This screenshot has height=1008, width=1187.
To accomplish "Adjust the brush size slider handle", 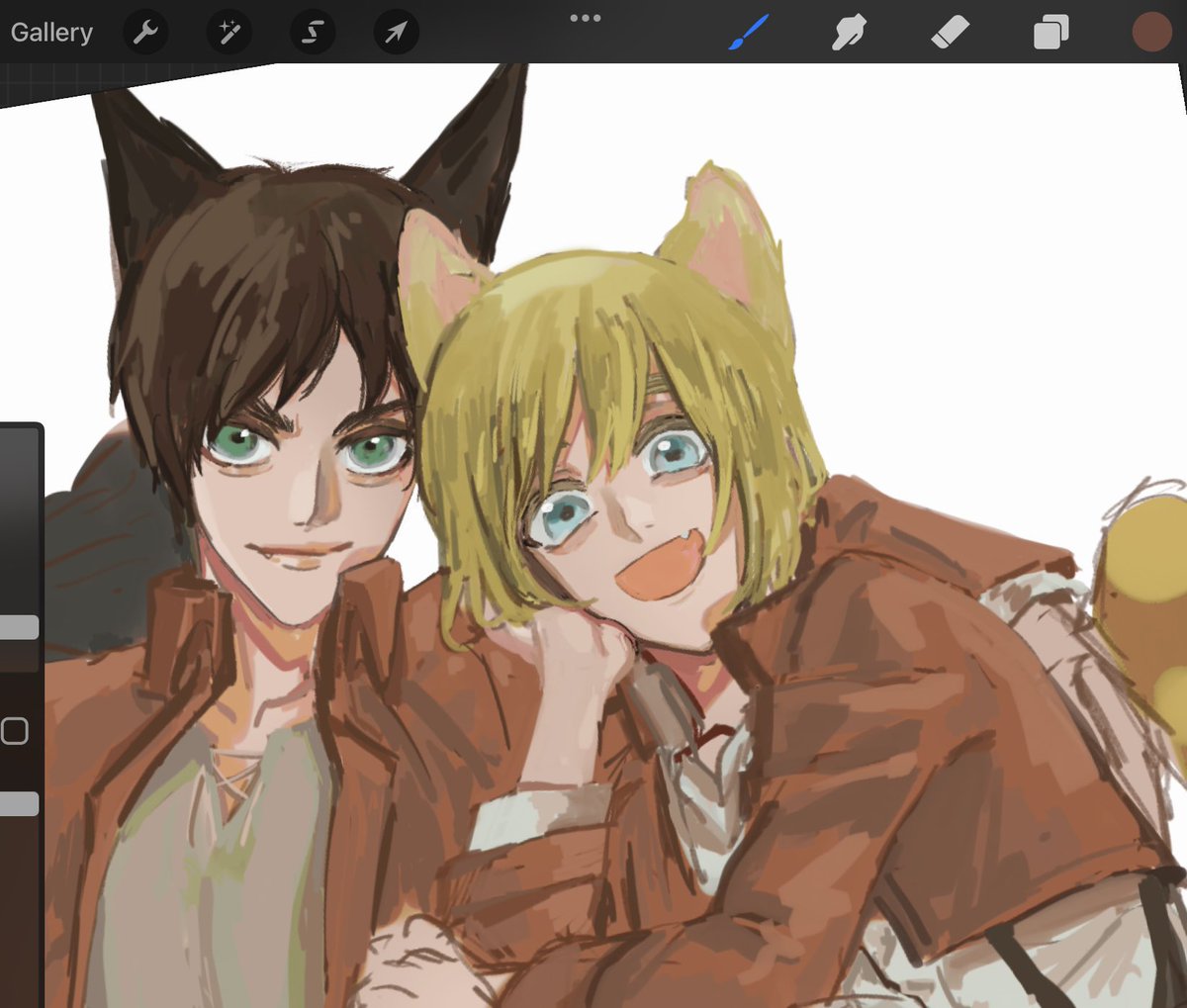I will tap(19, 627).
